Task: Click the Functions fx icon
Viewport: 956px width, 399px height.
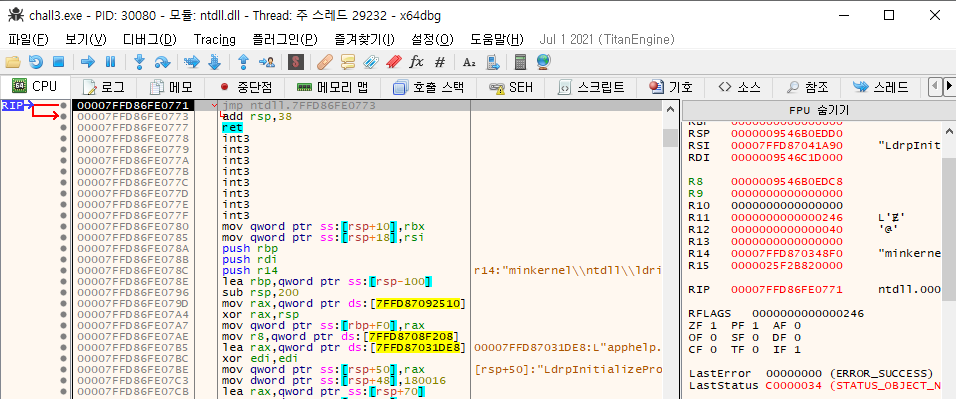Action: point(416,62)
